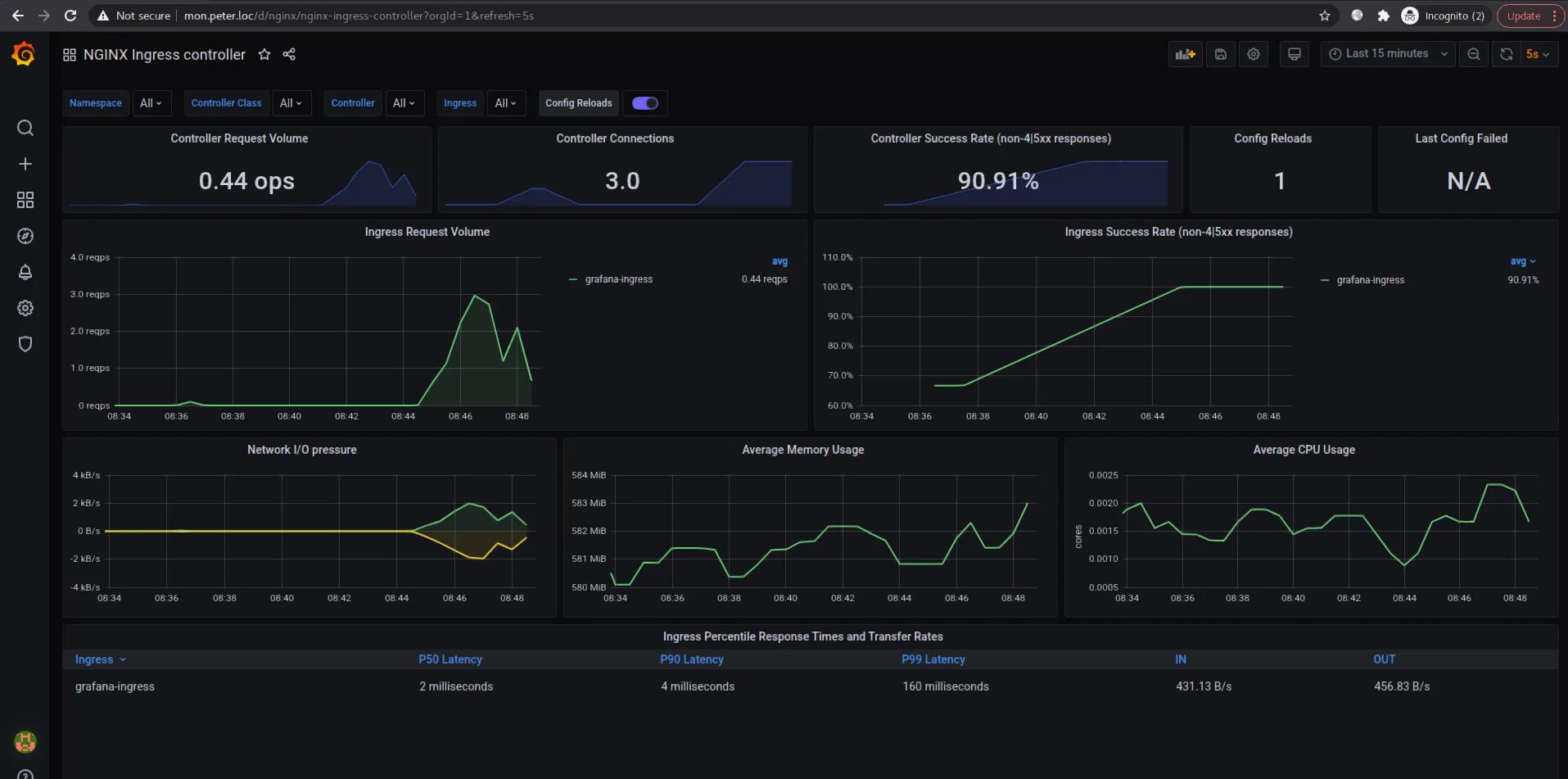Image resolution: width=1568 pixels, height=779 pixels.
Task: Share the dashboard via share icon
Action: (x=289, y=54)
